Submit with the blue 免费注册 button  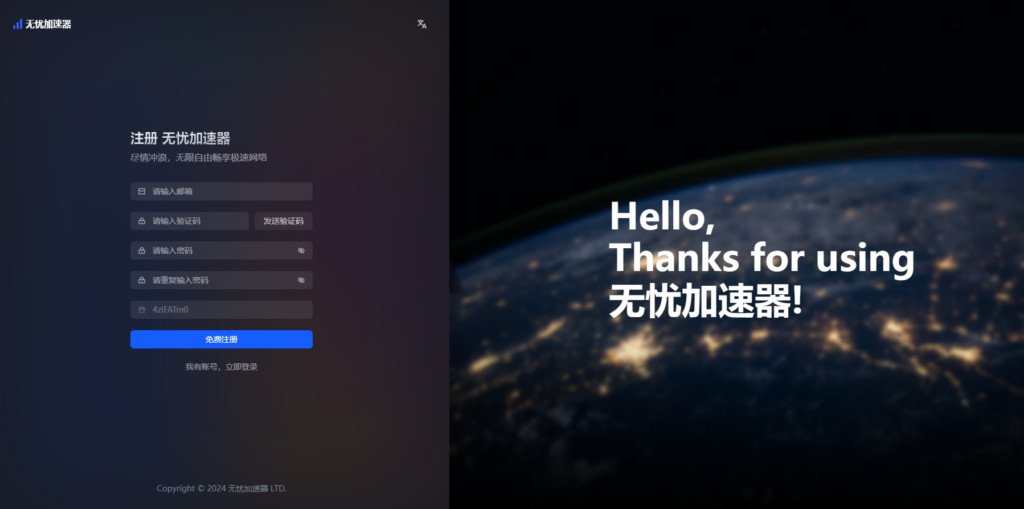coord(221,339)
